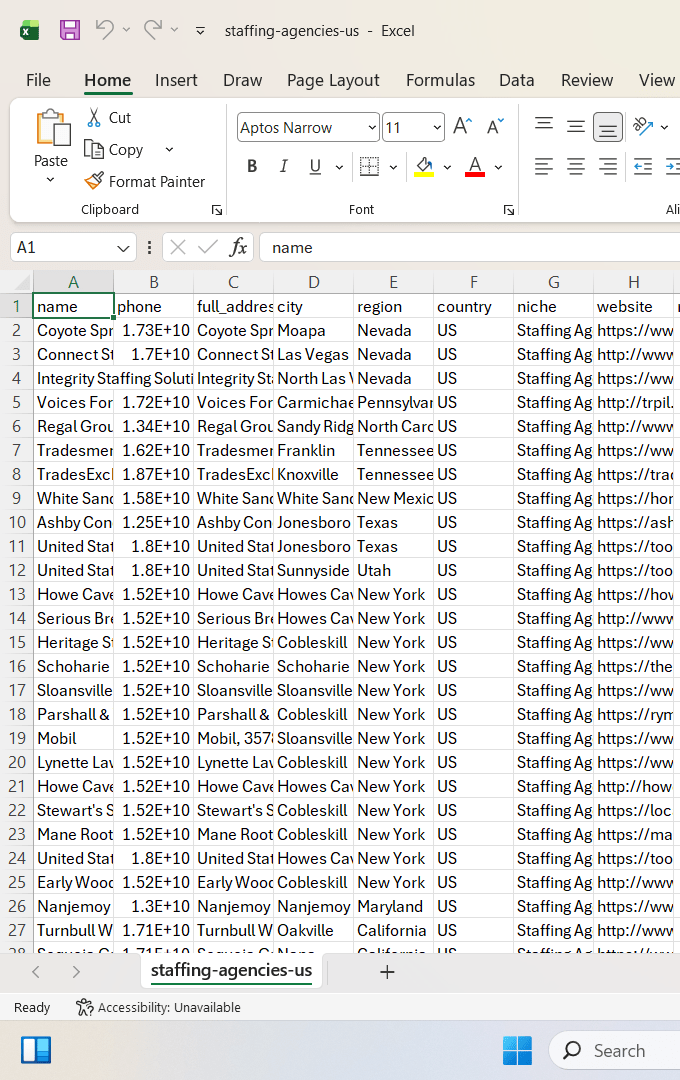Viewport: 680px width, 1080px height.
Task: Align text to the left
Action: (x=544, y=166)
